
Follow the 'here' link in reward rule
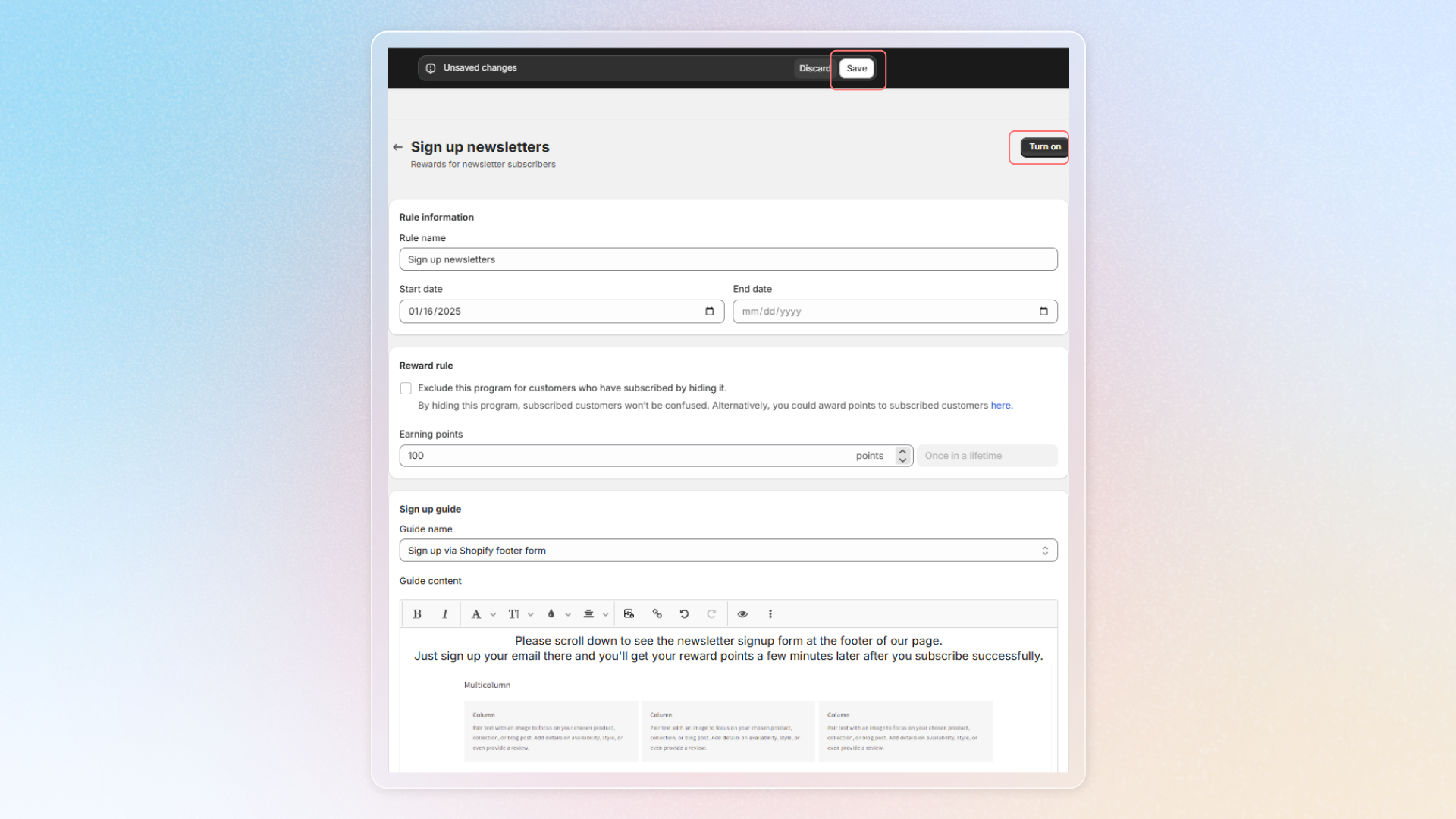tap(1000, 406)
